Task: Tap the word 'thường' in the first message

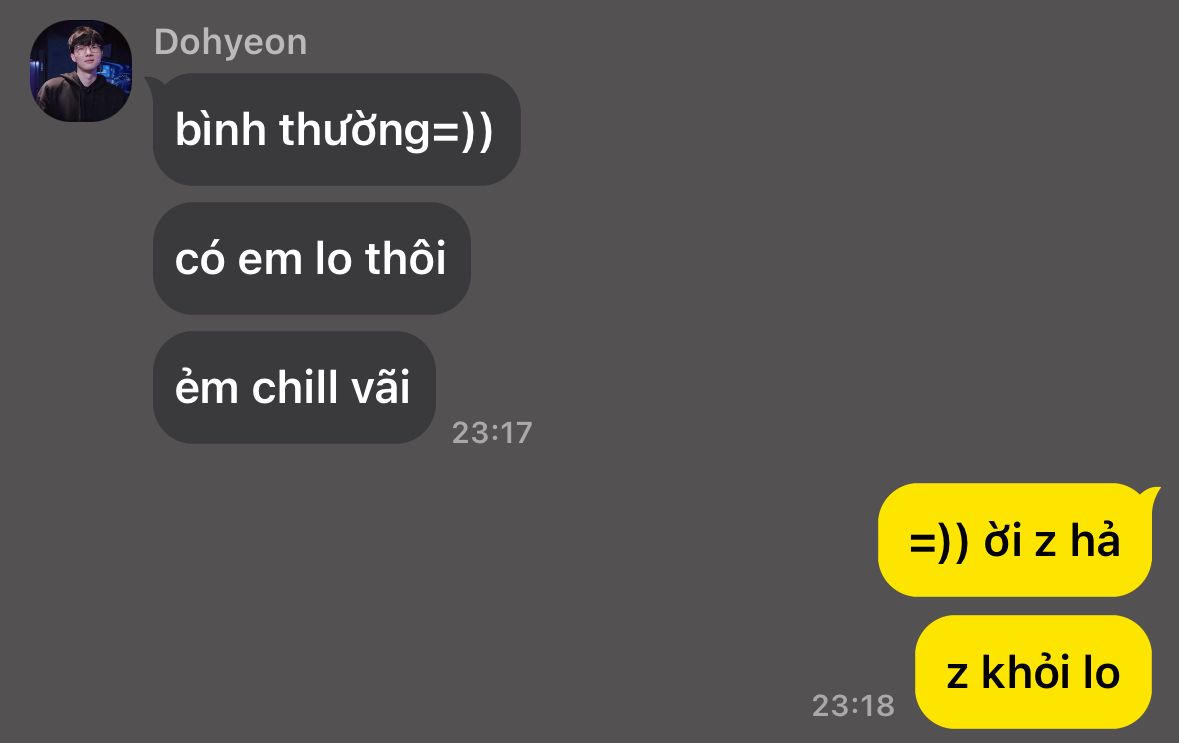Action: coord(354,129)
